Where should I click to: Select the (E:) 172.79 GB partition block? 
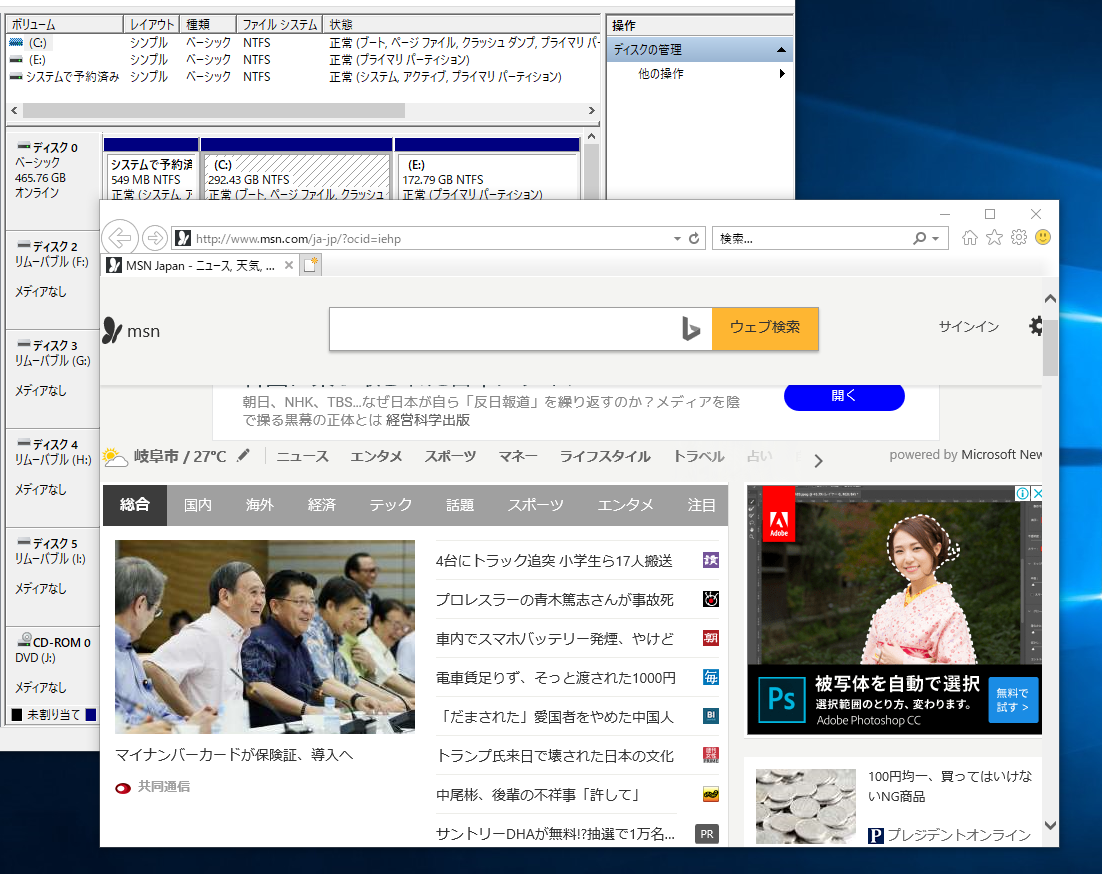(x=488, y=169)
